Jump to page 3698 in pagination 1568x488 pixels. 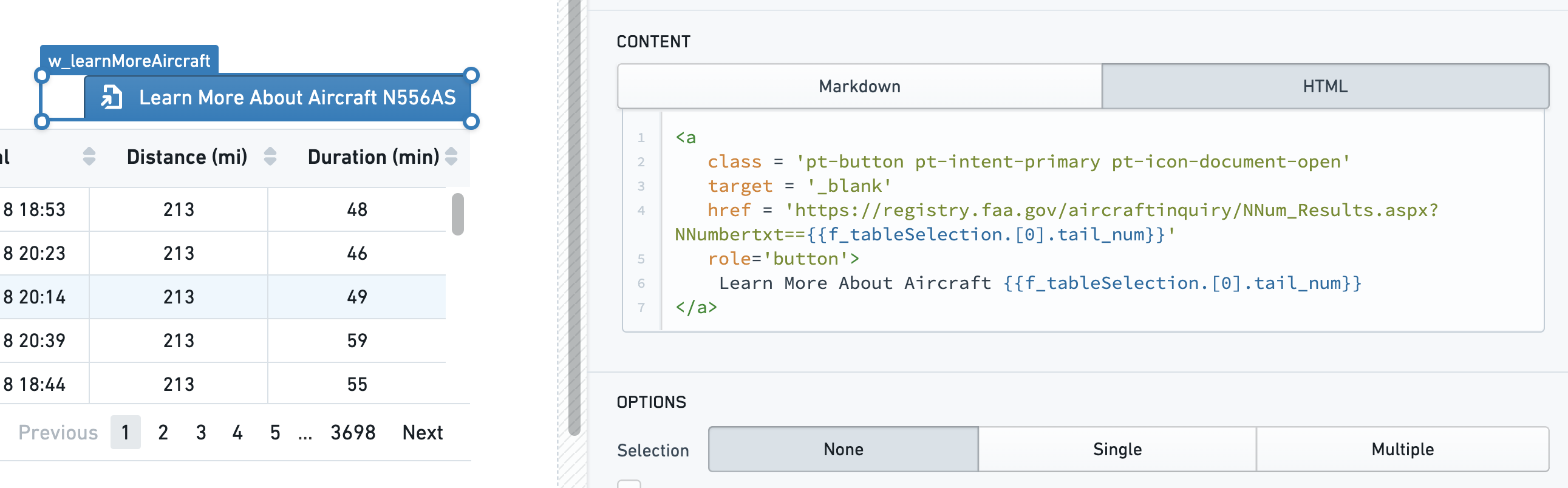tap(353, 432)
